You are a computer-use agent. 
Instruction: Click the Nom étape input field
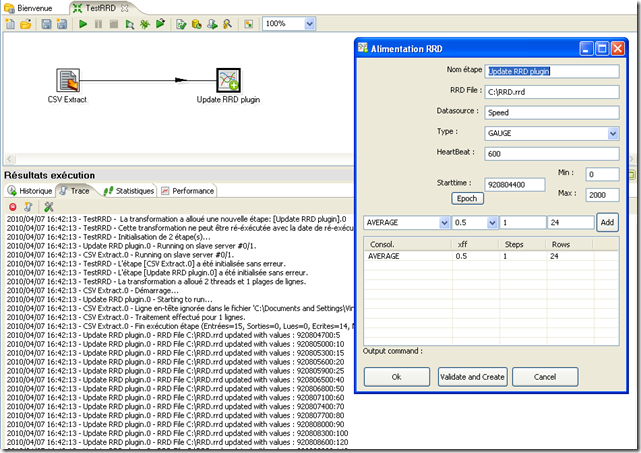(x=552, y=71)
